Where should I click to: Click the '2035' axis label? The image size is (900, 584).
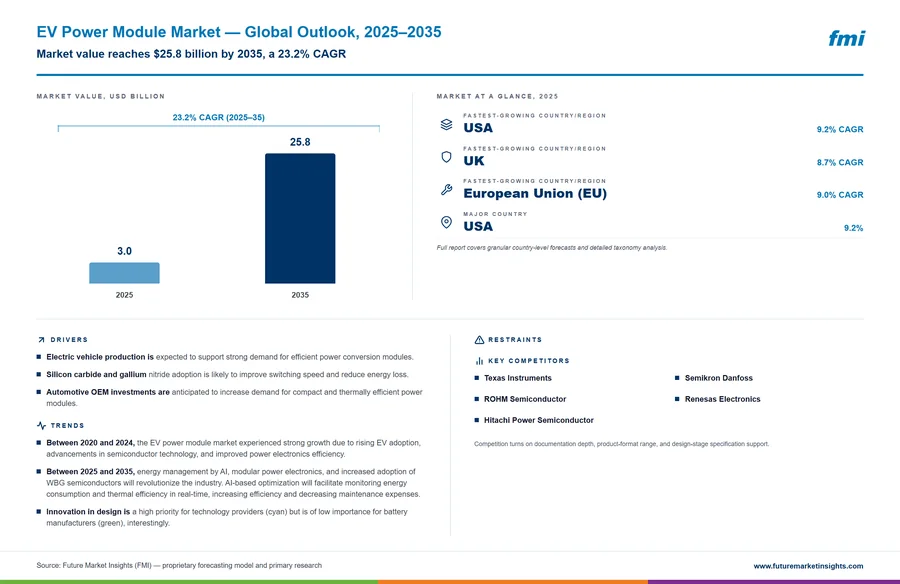(300, 295)
